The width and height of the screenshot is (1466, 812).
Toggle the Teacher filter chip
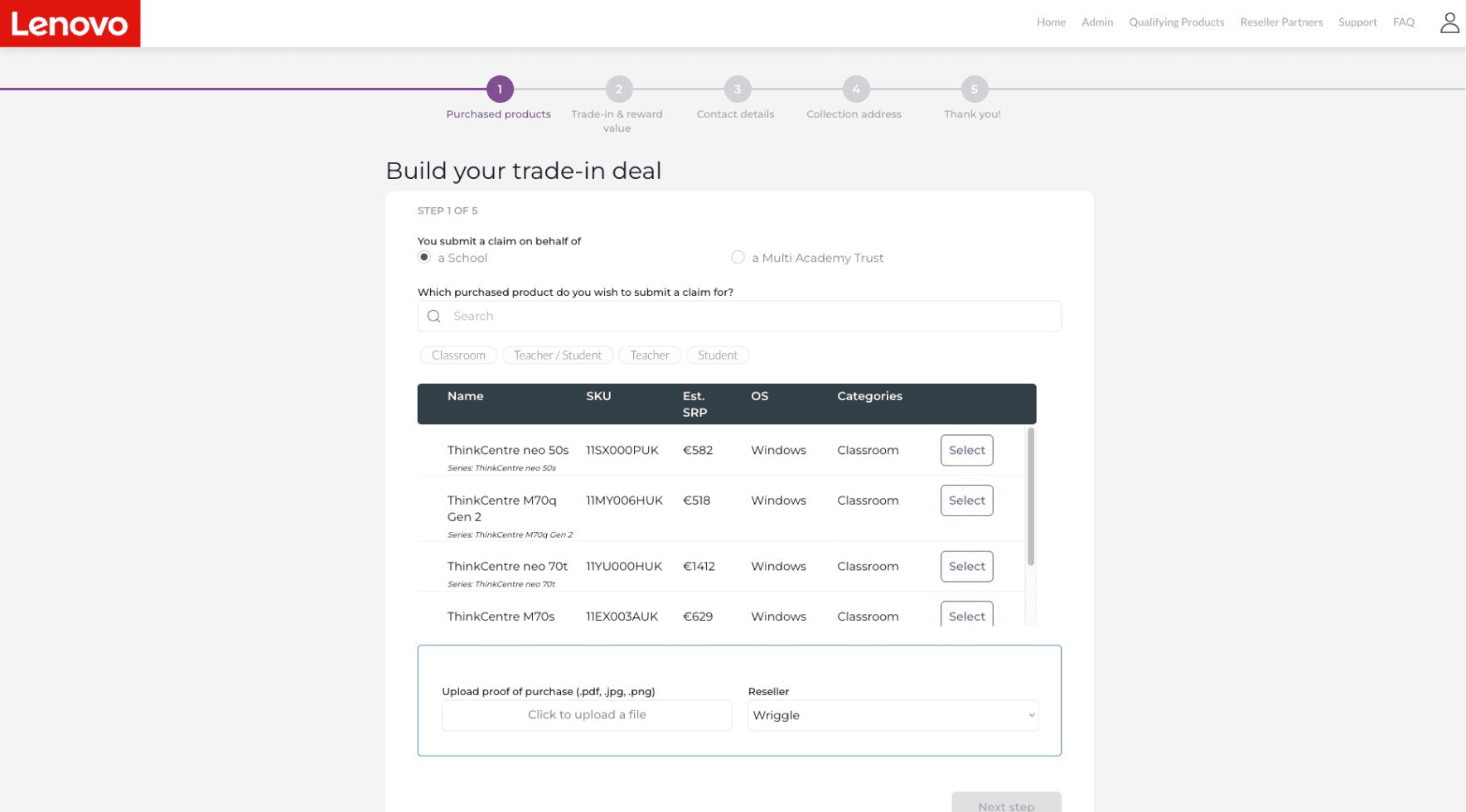[x=650, y=355]
